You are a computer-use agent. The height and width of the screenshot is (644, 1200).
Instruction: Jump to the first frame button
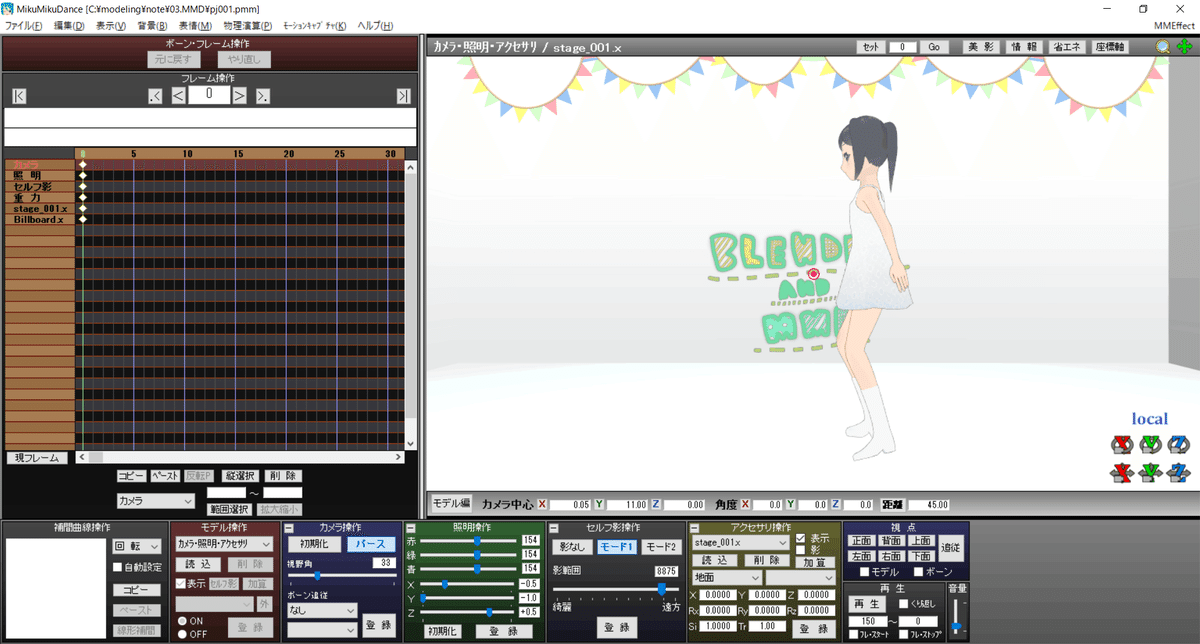coord(19,96)
